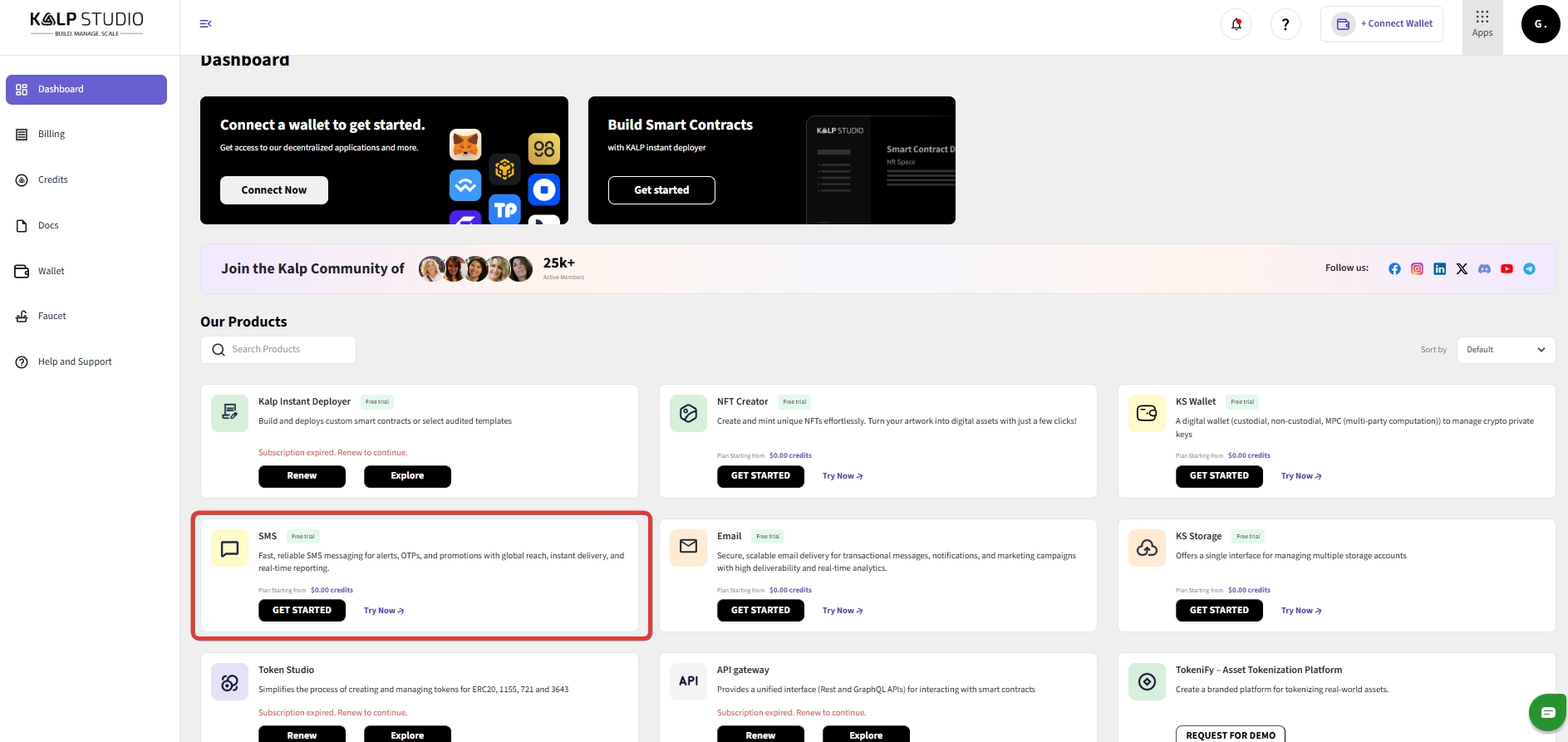
Task: Open Kalp's Telegram channel icon
Action: pyautogui.click(x=1529, y=268)
